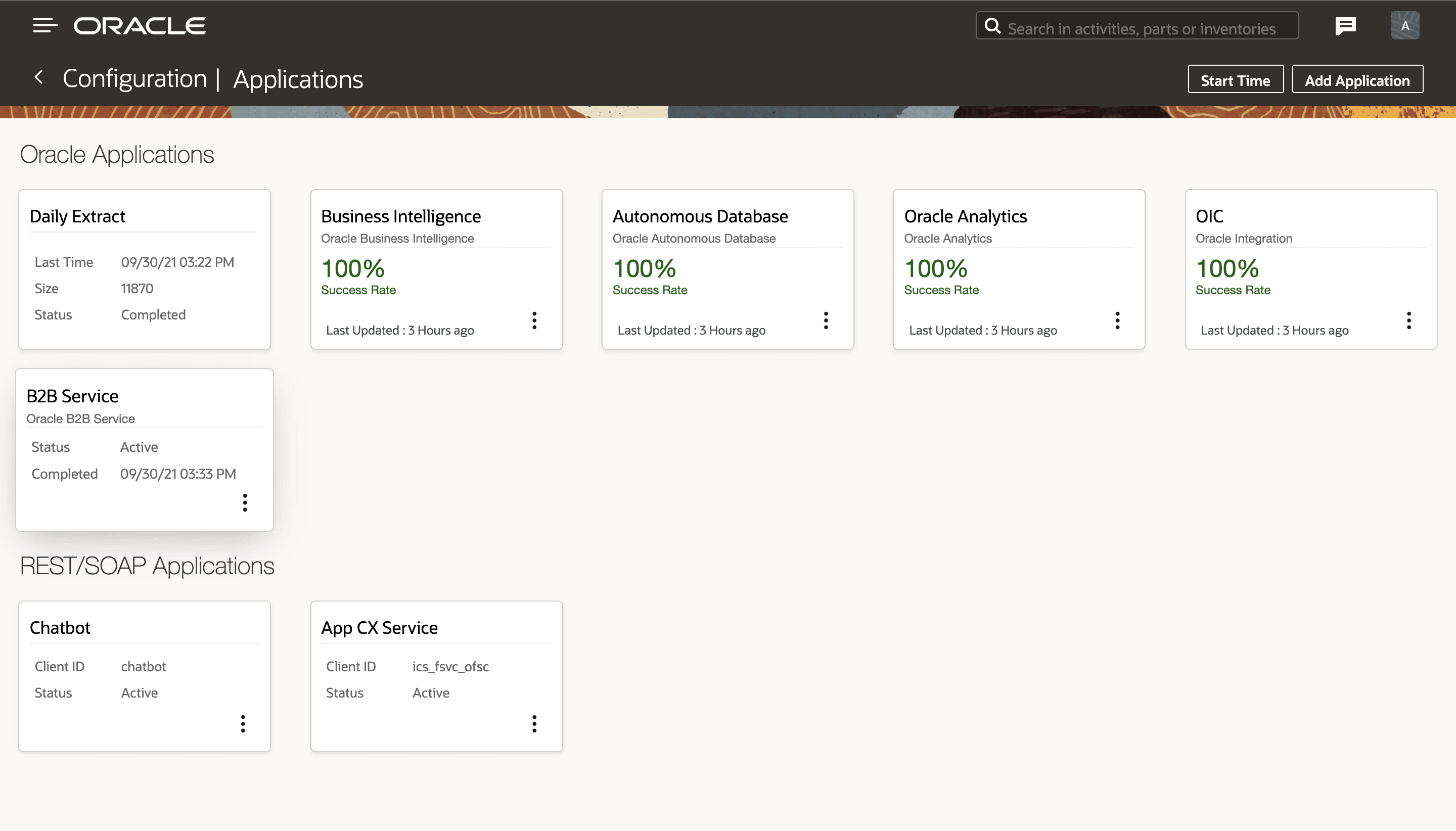The image size is (1456, 831).
Task: Open Chatbot card three-dot menu
Action: 243,723
